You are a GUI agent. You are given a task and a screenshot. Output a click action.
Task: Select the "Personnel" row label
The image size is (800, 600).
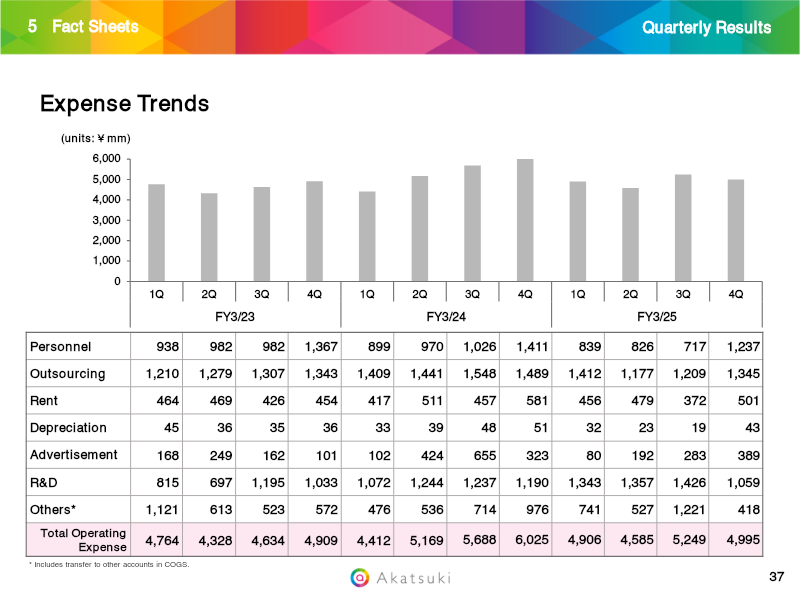point(61,347)
